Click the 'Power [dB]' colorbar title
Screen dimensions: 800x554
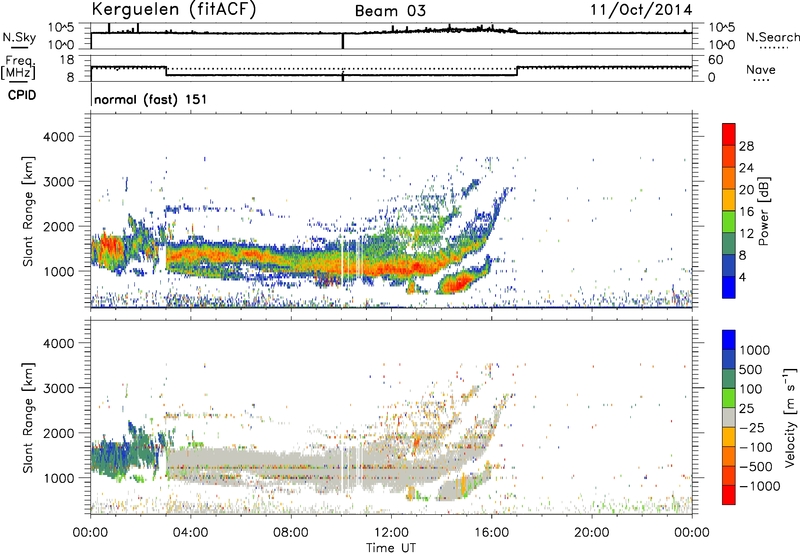(763, 211)
